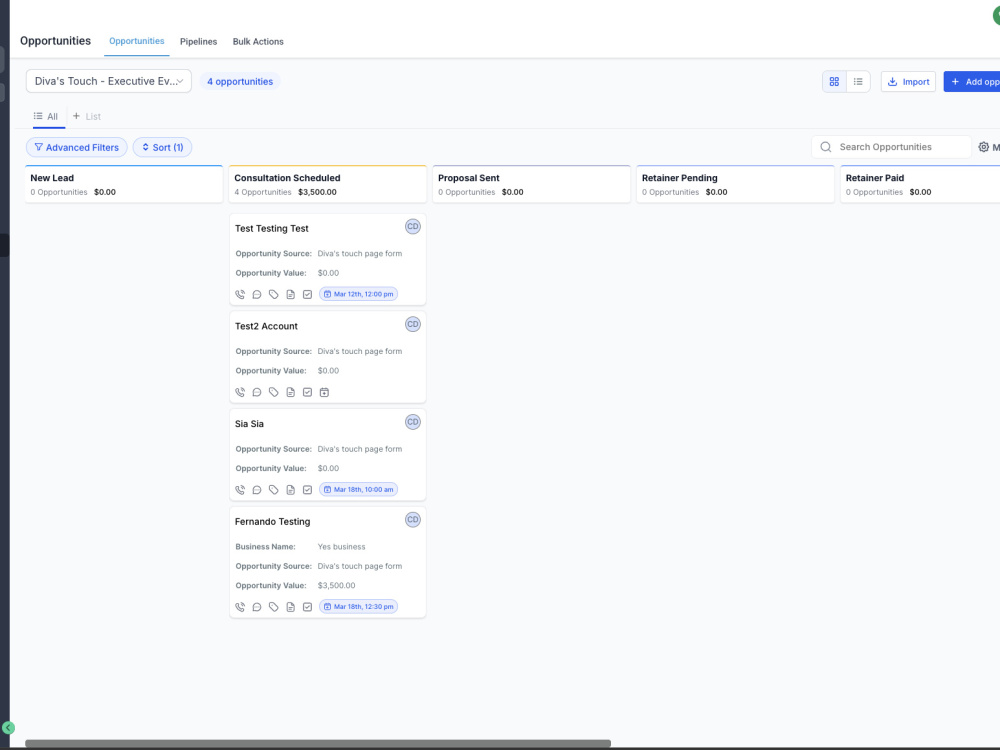This screenshot has width=1000, height=750.
Task: Click the Proposal Sent stage header
Action: [x=531, y=184]
